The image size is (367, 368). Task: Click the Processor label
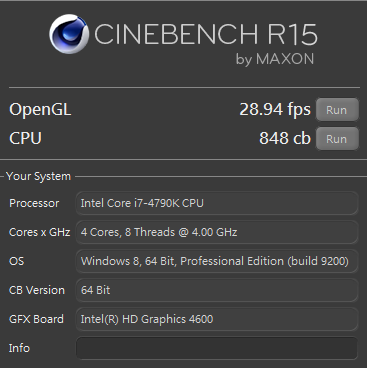click(x=34, y=203)
